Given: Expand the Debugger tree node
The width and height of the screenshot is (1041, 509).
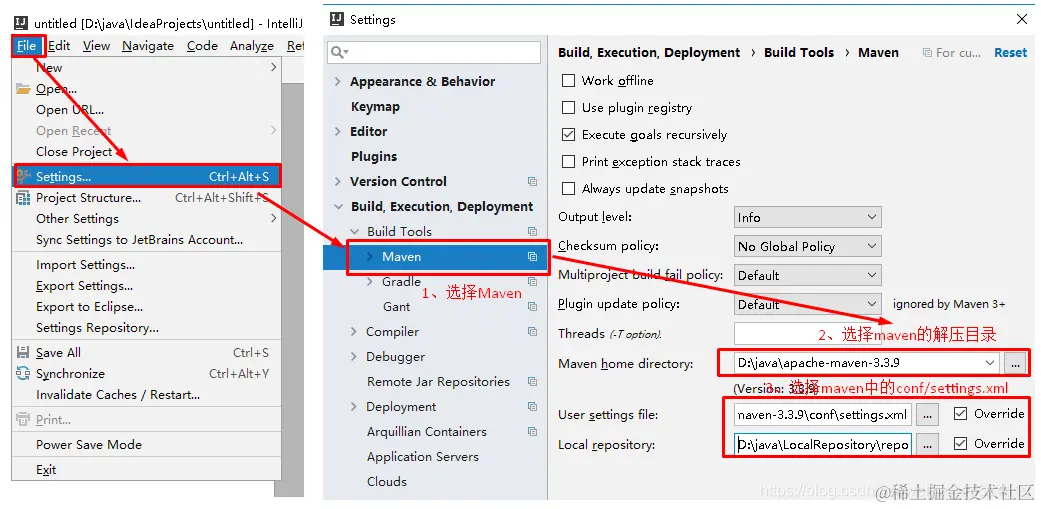Looking at the screenshot, I should [x=354, y=357].
